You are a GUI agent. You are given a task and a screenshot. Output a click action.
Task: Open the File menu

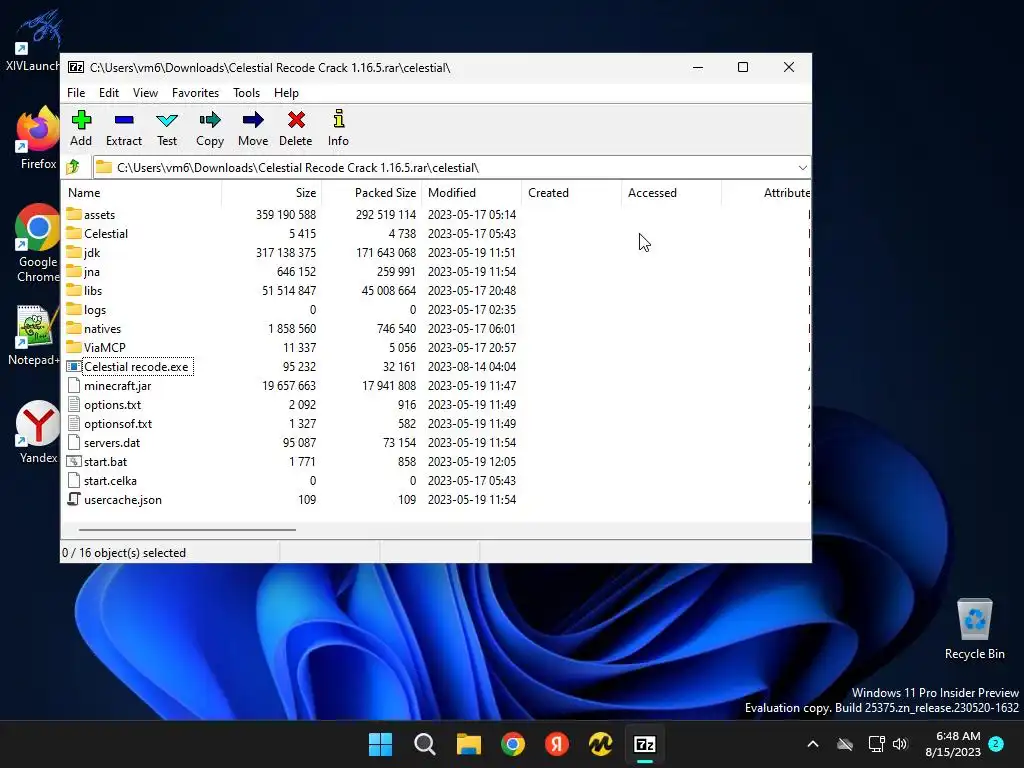(x=76, y=93)
